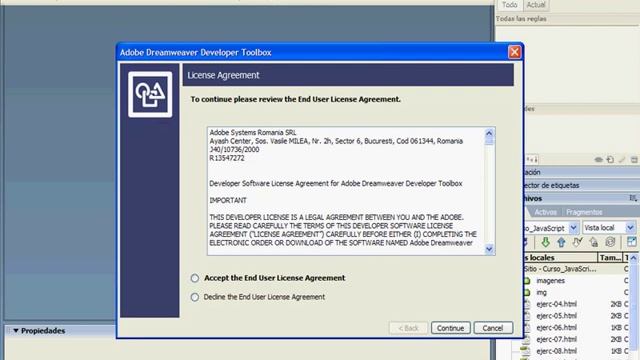640x360 pixels.
Task: Select the Sitio - Curso_JavaScri... root row
Action: (x=560, y=269)
